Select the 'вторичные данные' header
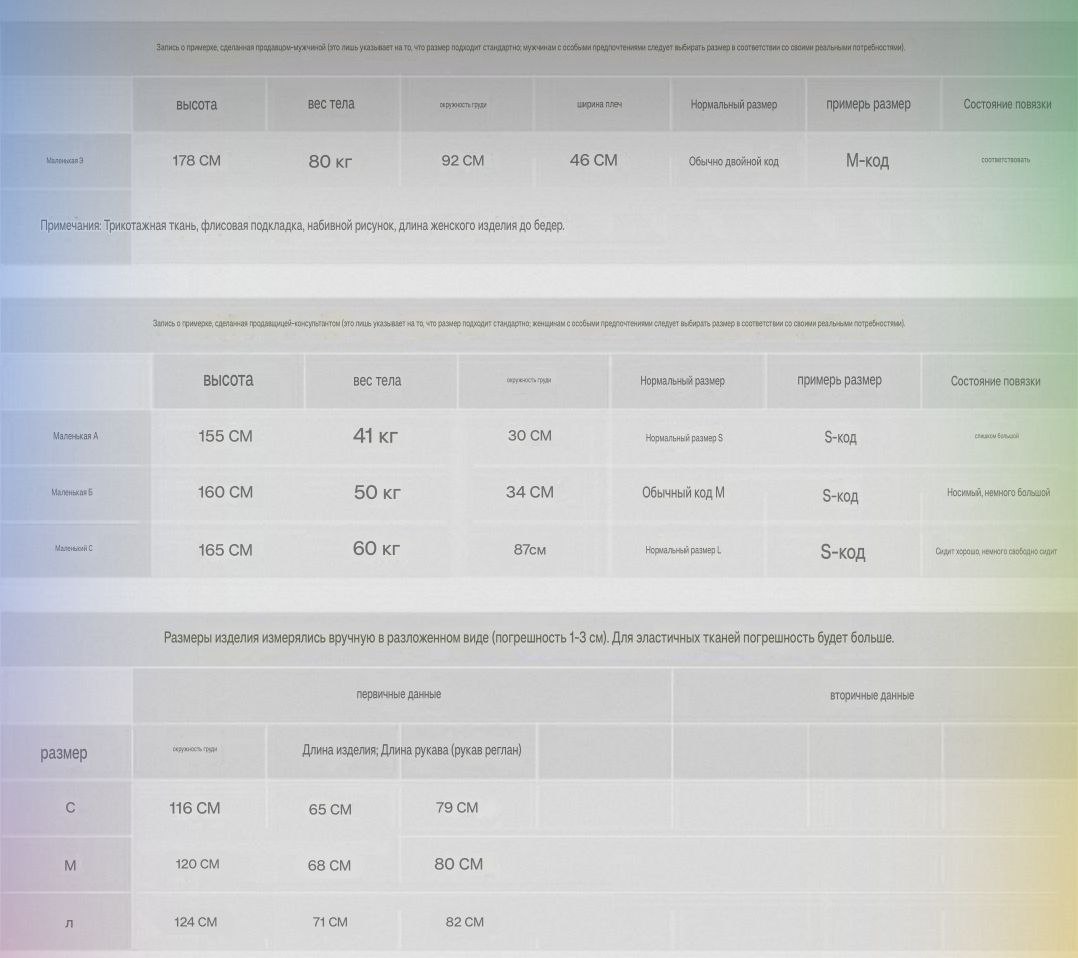The image size is (1078, 958). (x=871, y=695)
